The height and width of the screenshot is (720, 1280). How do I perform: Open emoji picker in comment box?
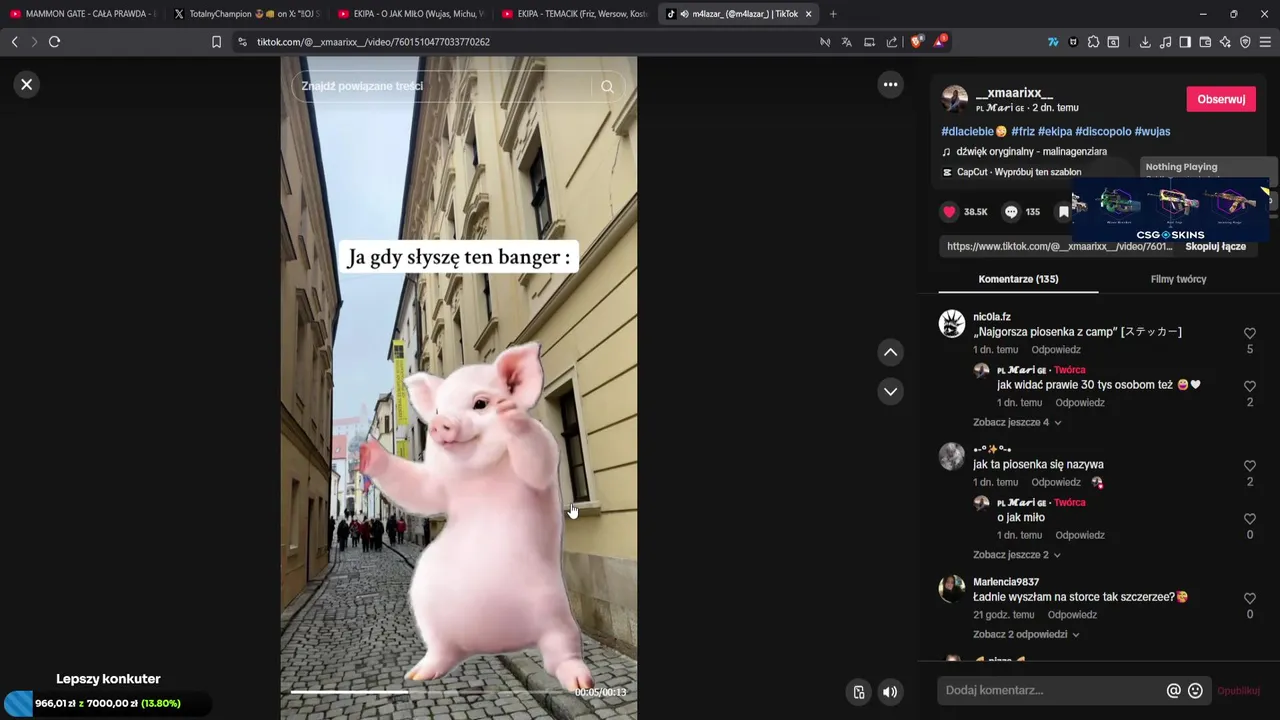(x=1195, y=691)
